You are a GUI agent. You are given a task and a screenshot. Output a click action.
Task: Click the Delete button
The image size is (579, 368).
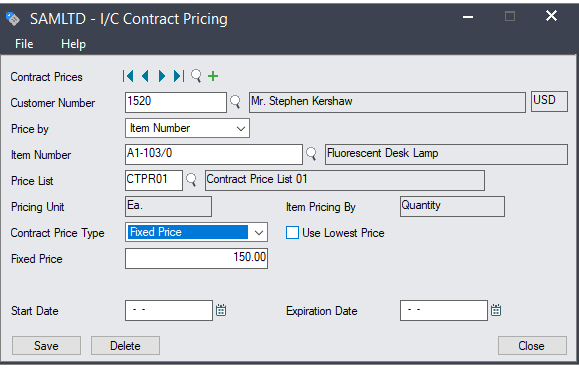[x=125, y=345]
